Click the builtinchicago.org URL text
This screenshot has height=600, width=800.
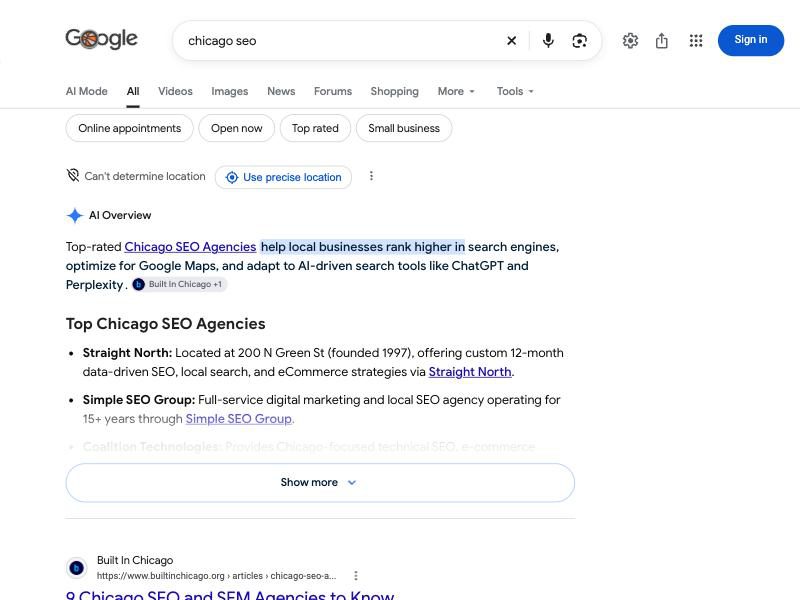[216, 576]
